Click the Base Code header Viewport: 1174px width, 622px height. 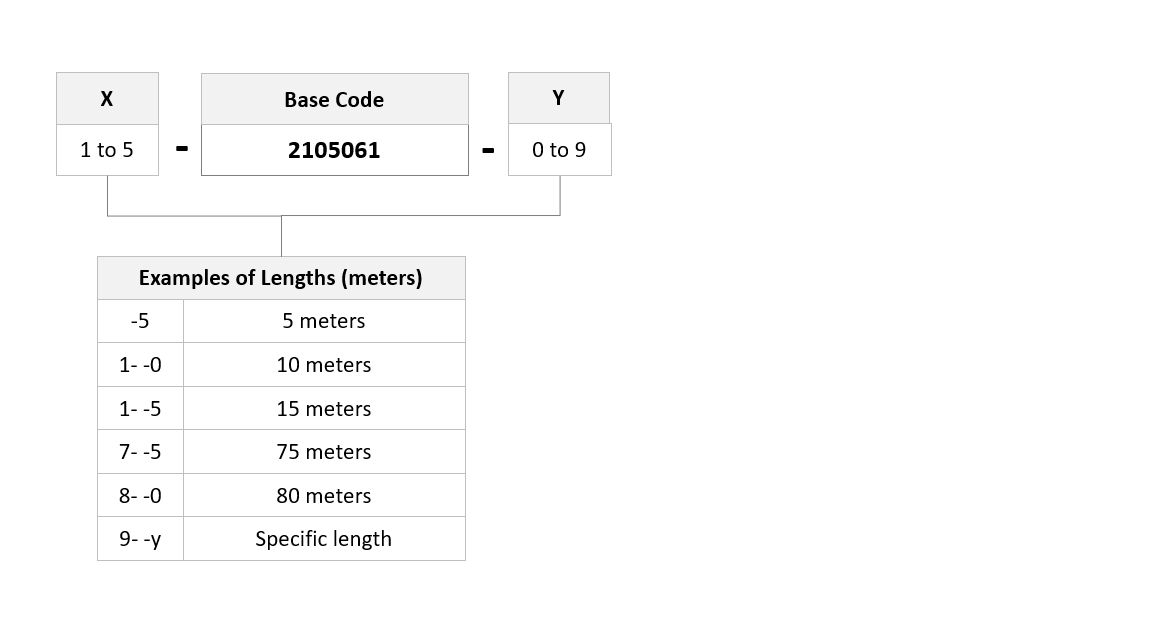(x=335, y=100)
